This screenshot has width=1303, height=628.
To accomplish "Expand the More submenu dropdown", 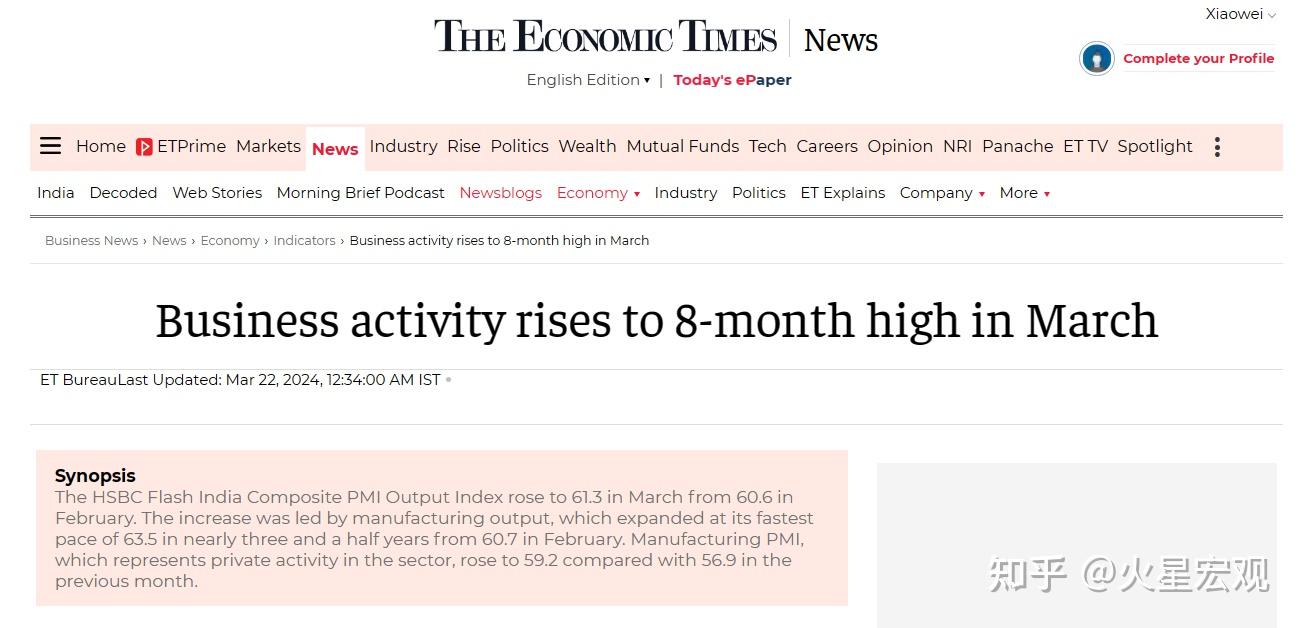I will coord(1046,194).
